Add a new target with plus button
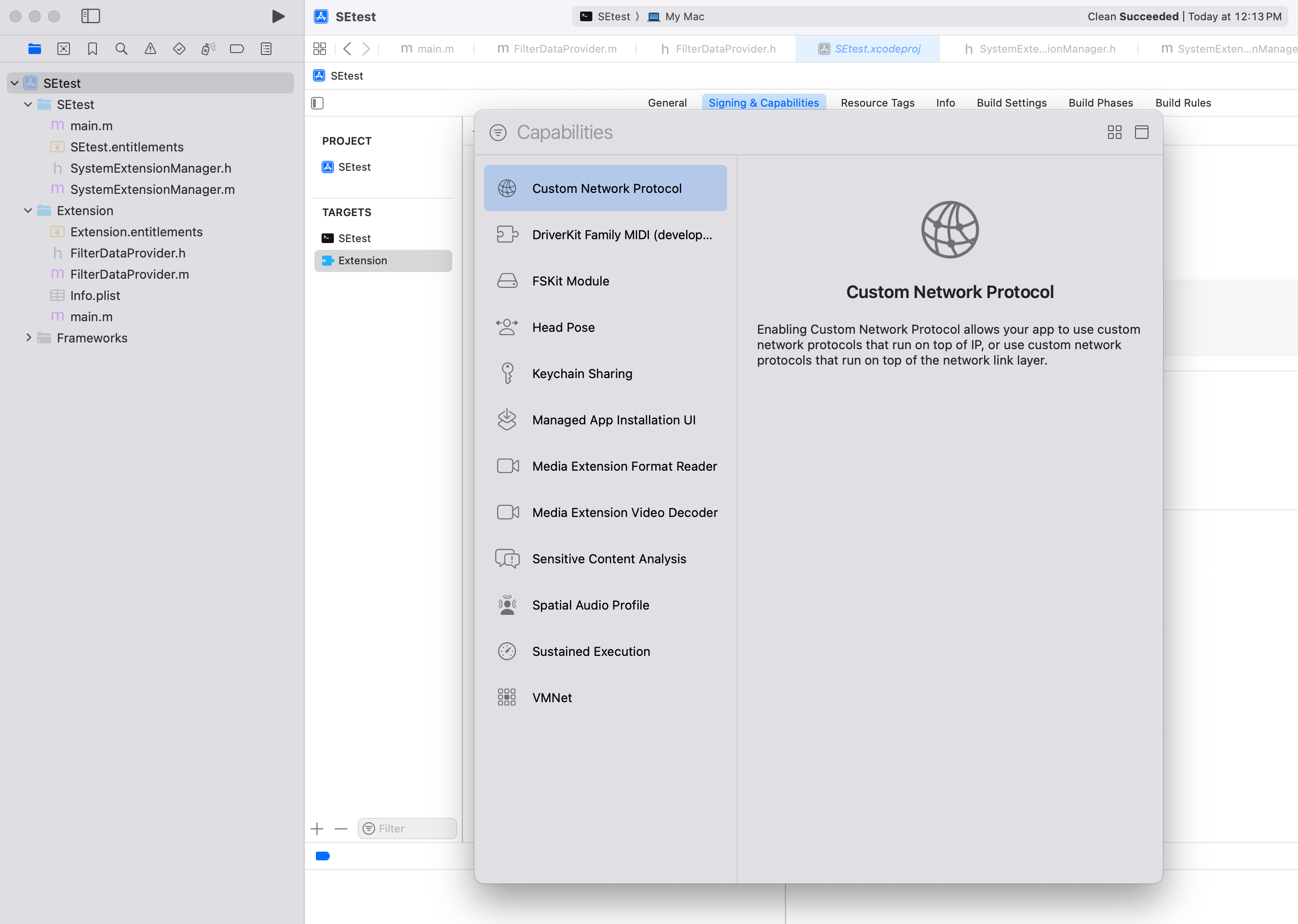Screen dimensions: 1298x924 (x=317, y=829)
